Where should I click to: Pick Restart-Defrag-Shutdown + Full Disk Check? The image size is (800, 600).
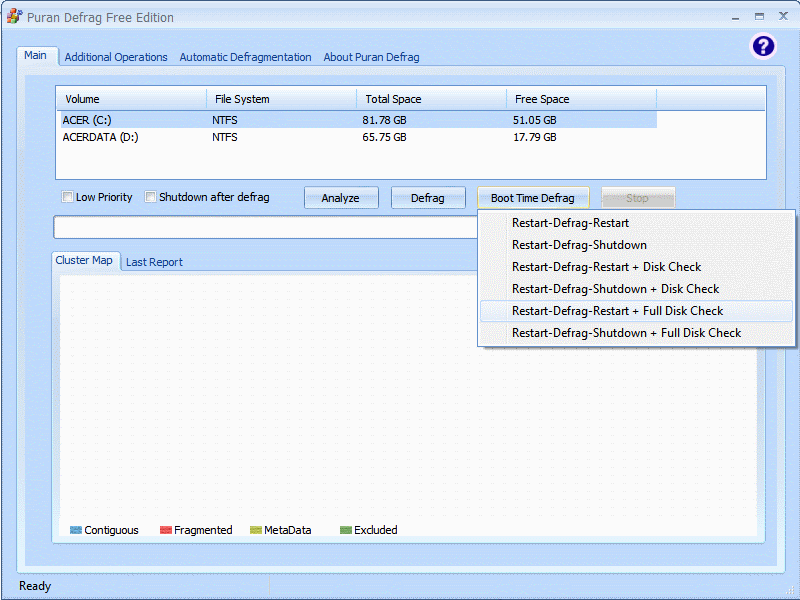coord(636,333)
